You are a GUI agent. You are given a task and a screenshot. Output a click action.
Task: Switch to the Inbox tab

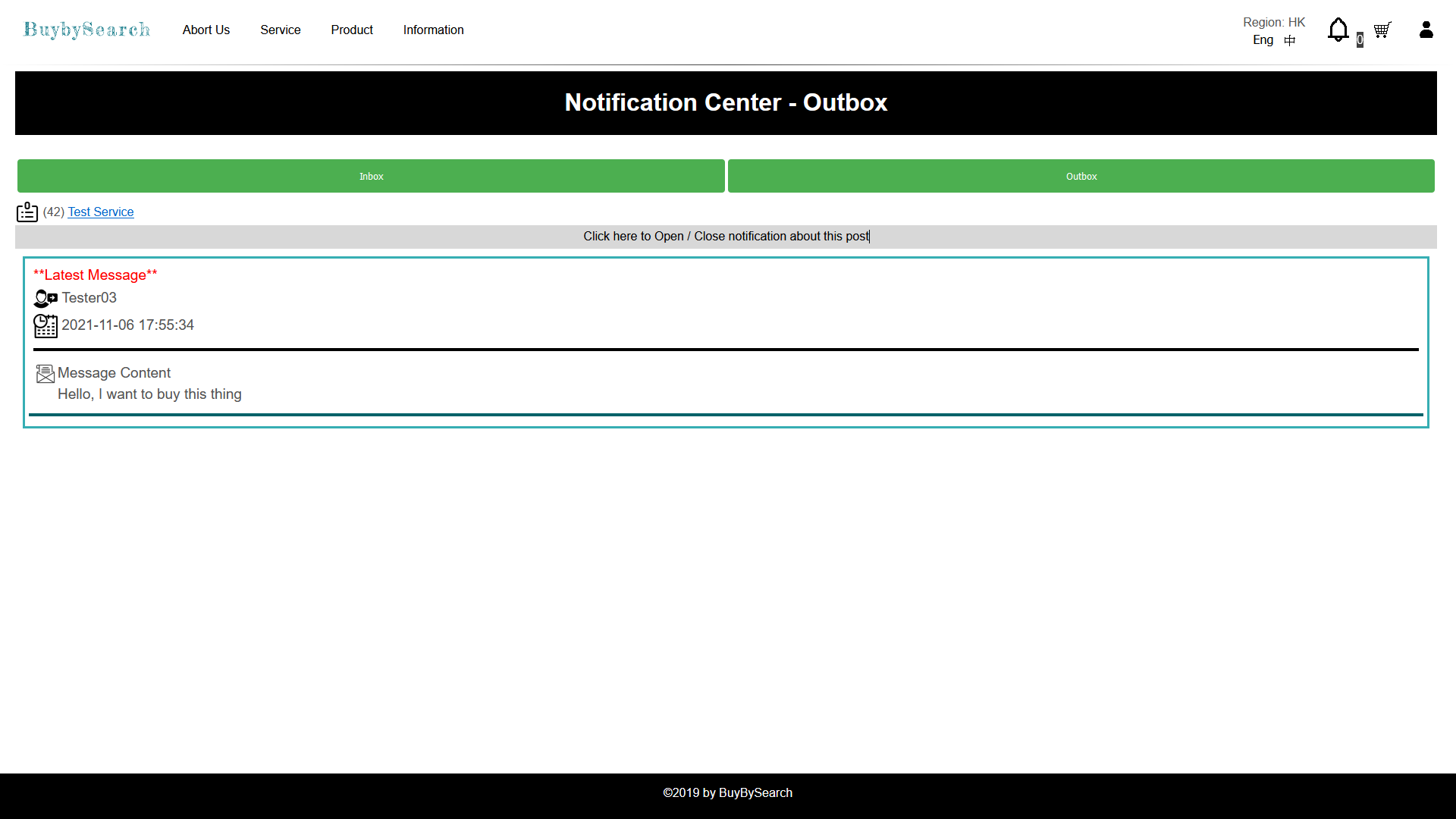click(x=371, y=176)
